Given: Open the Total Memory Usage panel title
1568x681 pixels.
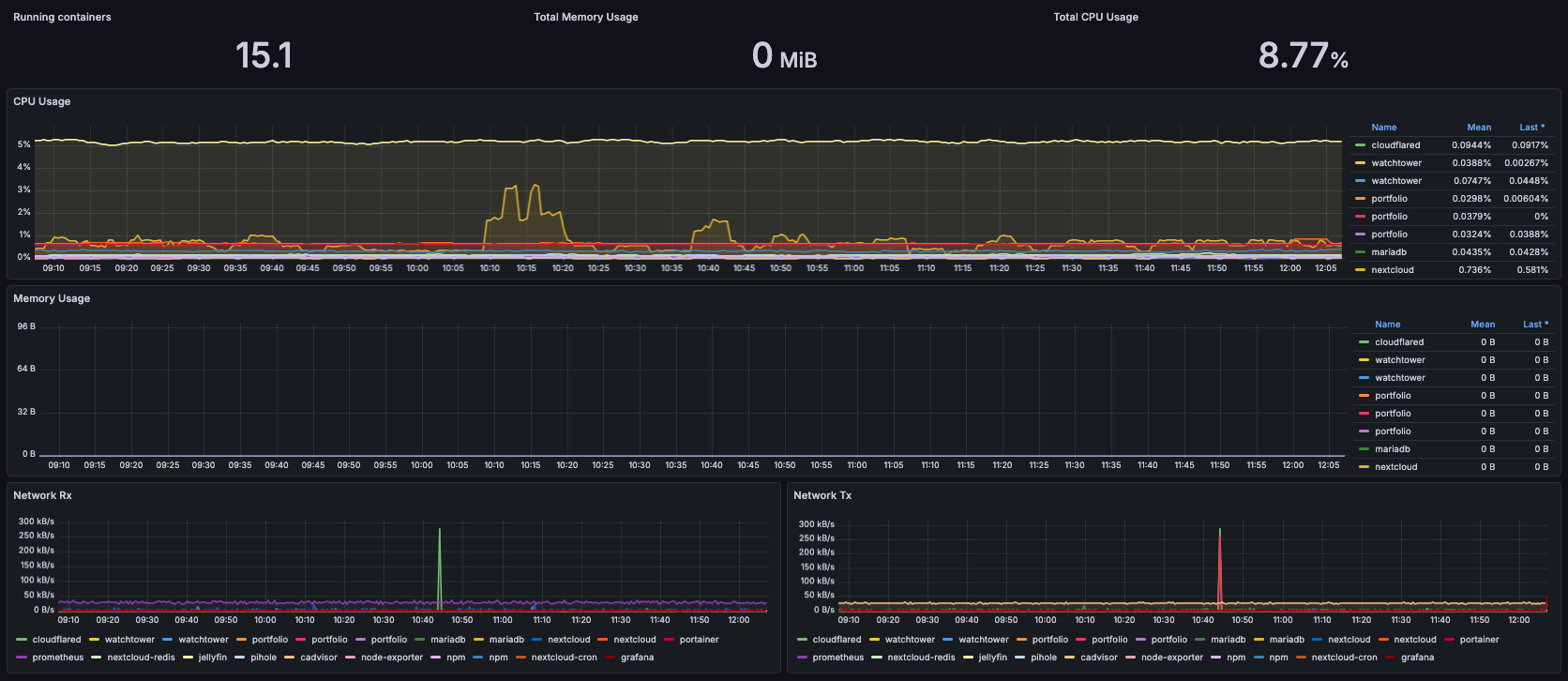Looking at the screenshot, I should [x=586, y=17].
